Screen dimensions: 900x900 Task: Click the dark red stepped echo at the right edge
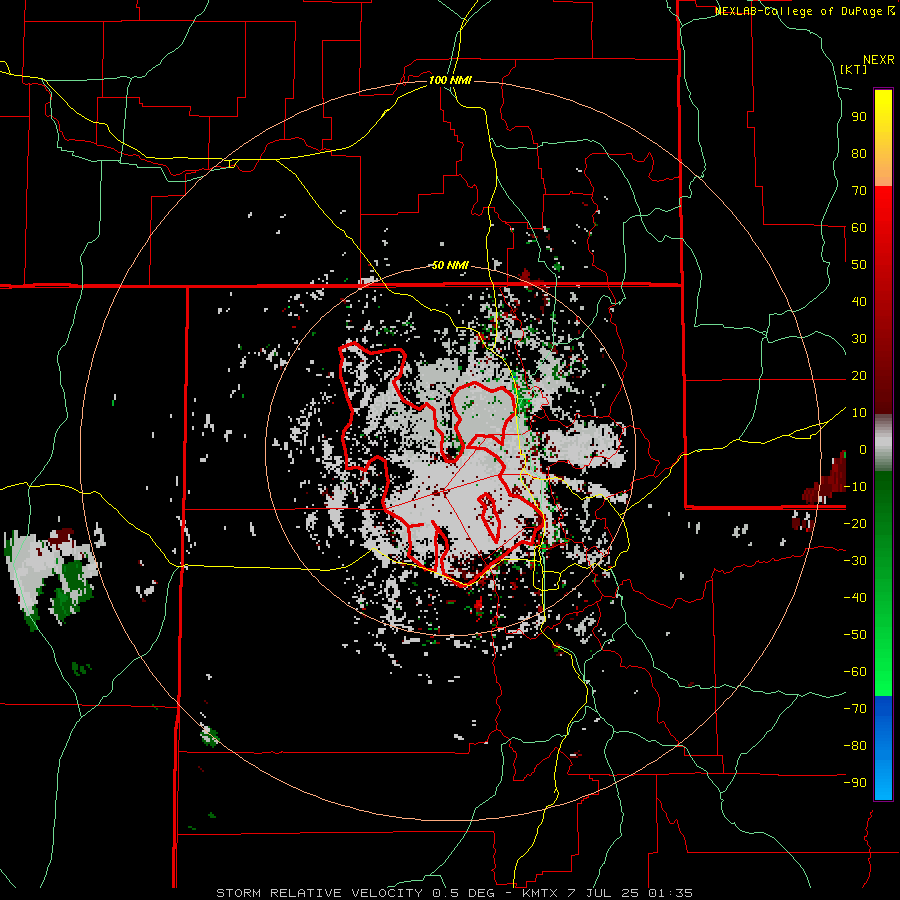point(825,479)
